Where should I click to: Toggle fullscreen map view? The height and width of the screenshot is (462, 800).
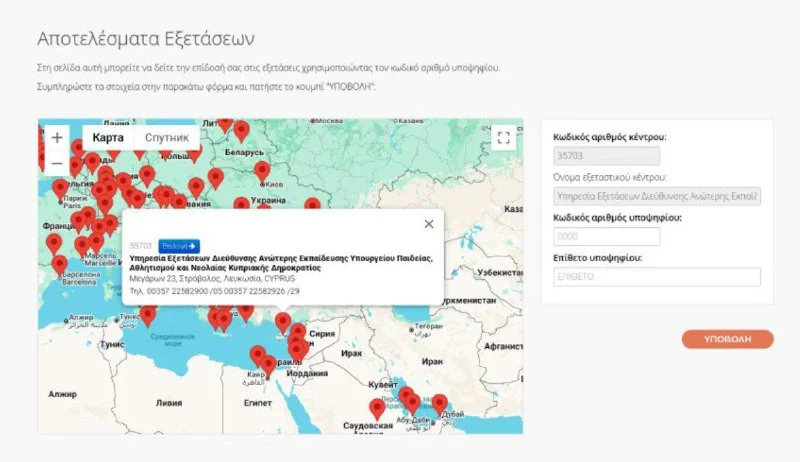click(x=503, y=138)
